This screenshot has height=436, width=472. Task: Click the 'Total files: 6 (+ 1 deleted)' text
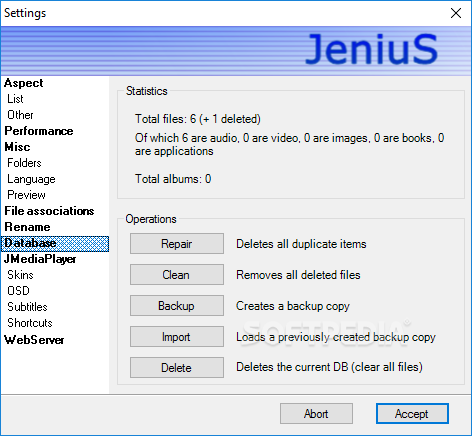coord(198,119)
